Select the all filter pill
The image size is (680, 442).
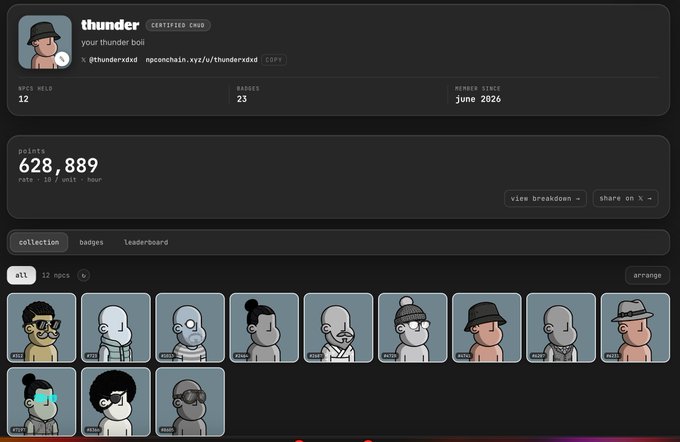coord(21,275)
